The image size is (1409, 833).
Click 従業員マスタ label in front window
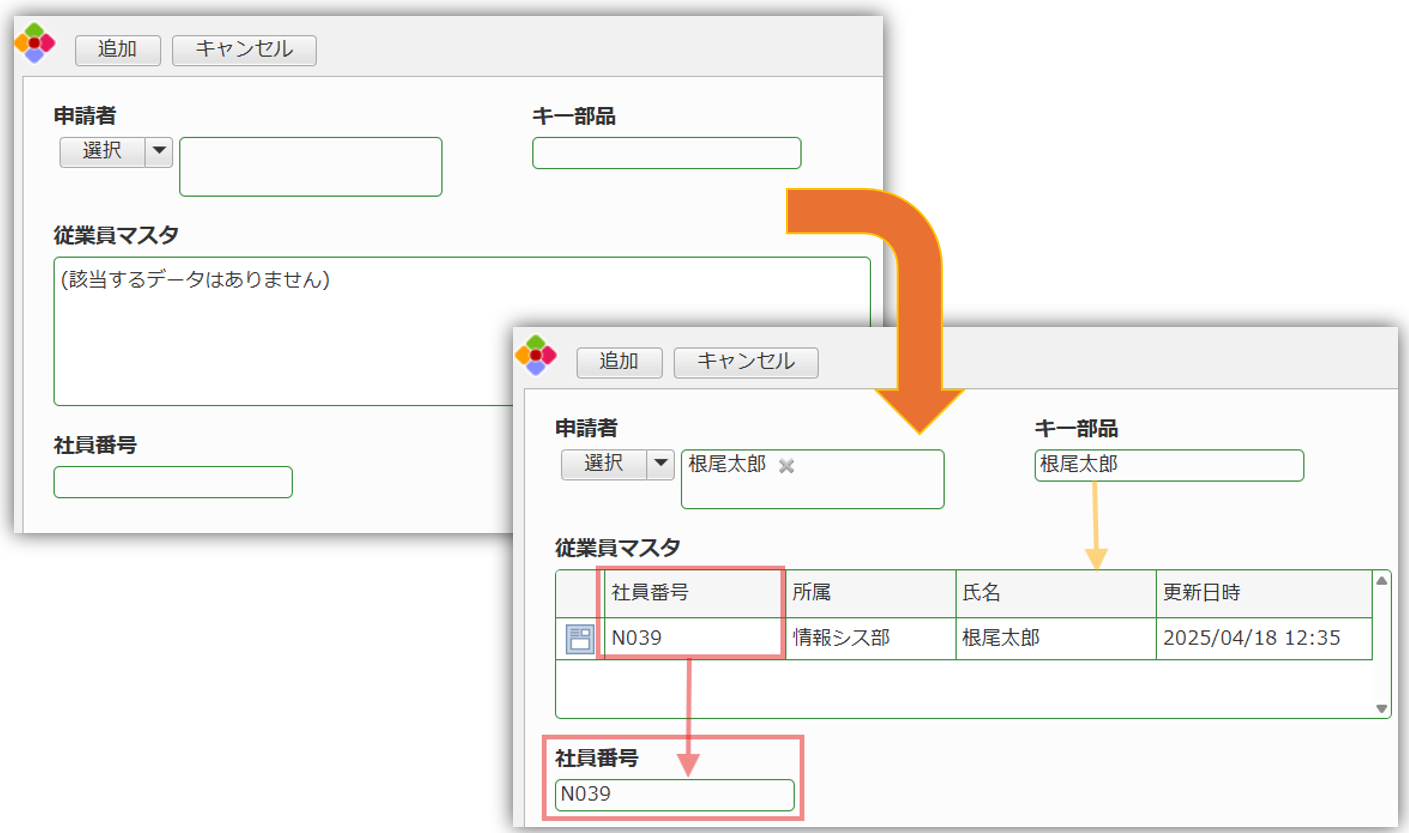pyautogui.click(x=618, y=547)
